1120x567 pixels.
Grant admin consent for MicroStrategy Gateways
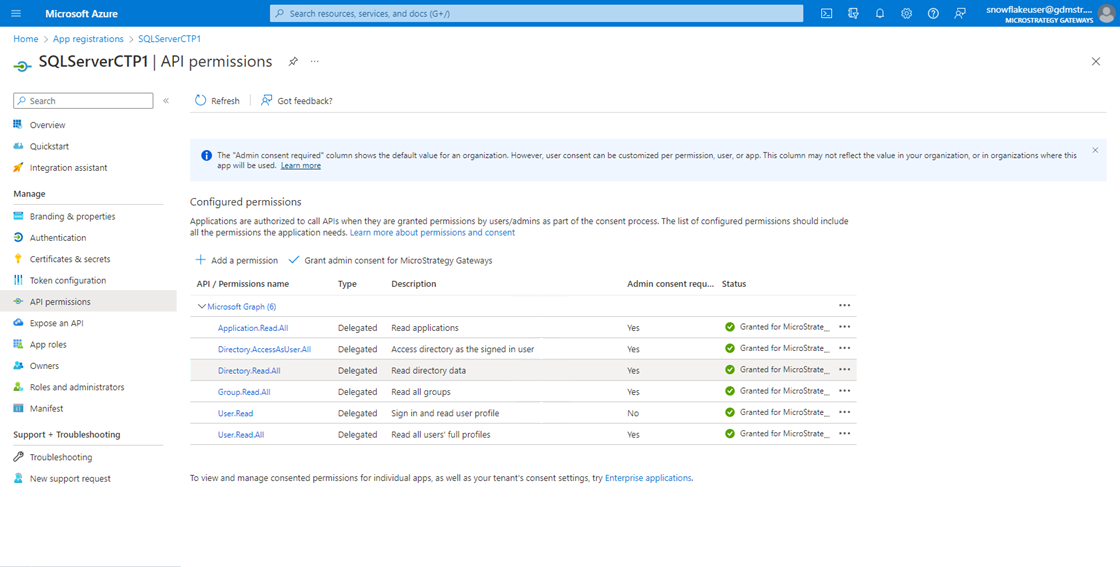[390, 260]
